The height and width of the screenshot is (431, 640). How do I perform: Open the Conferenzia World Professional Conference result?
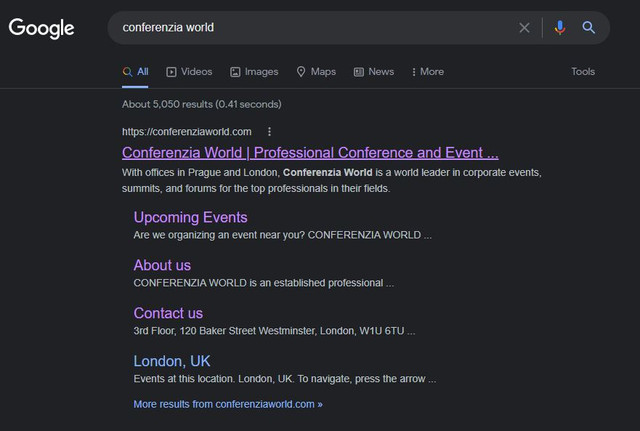coord(310,153)
